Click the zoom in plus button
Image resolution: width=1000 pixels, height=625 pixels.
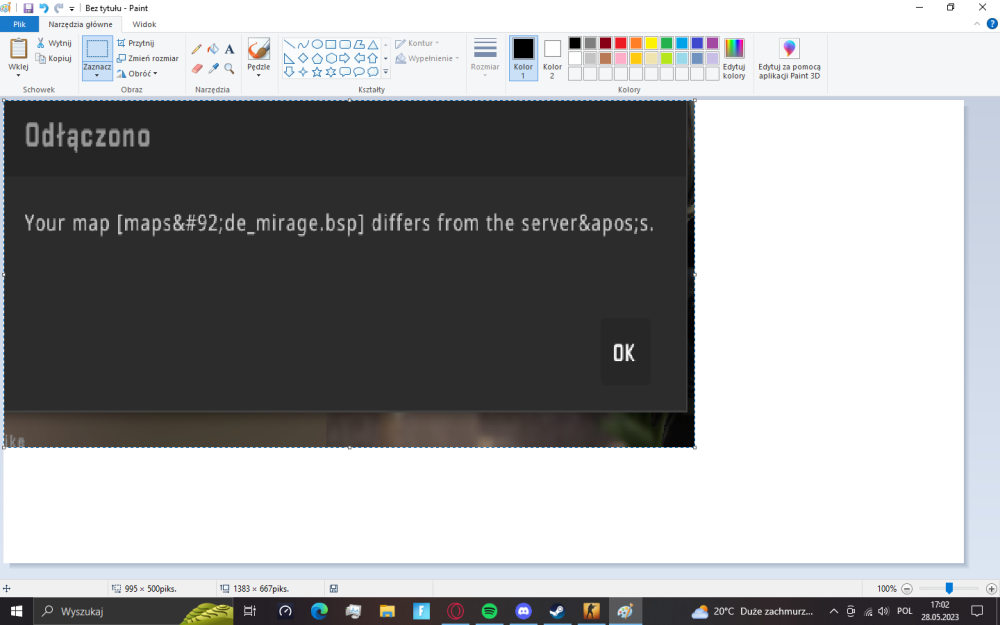pos(991,589)
